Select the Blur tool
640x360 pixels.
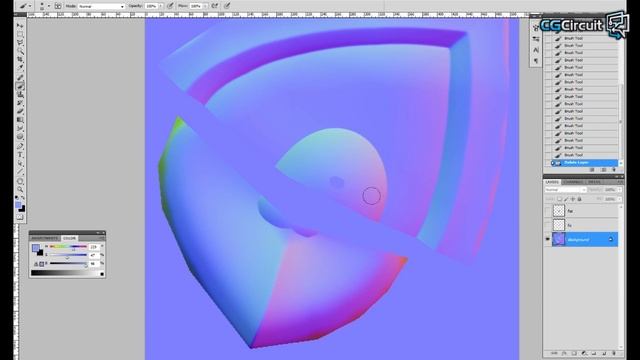click(20, 129)
